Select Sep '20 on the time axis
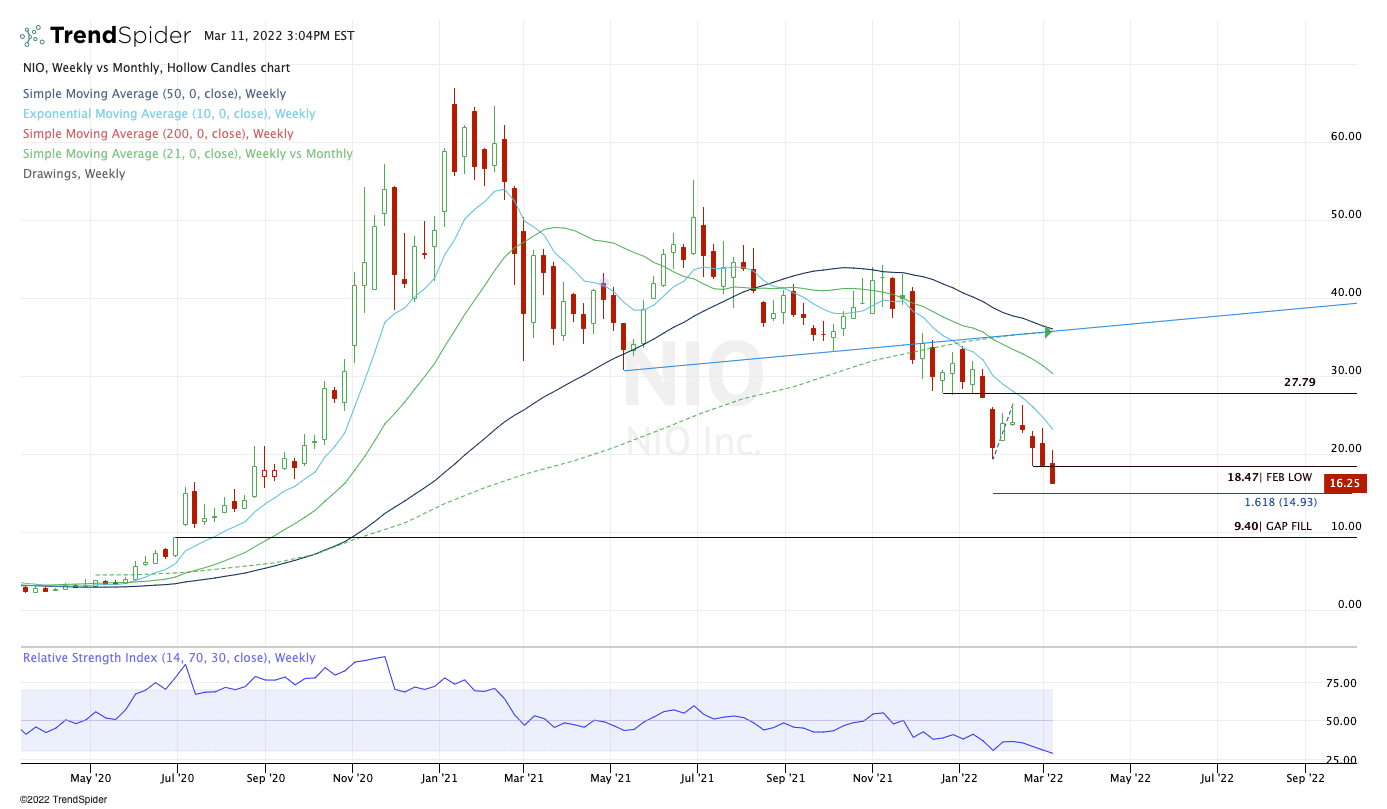 point(265,776)
